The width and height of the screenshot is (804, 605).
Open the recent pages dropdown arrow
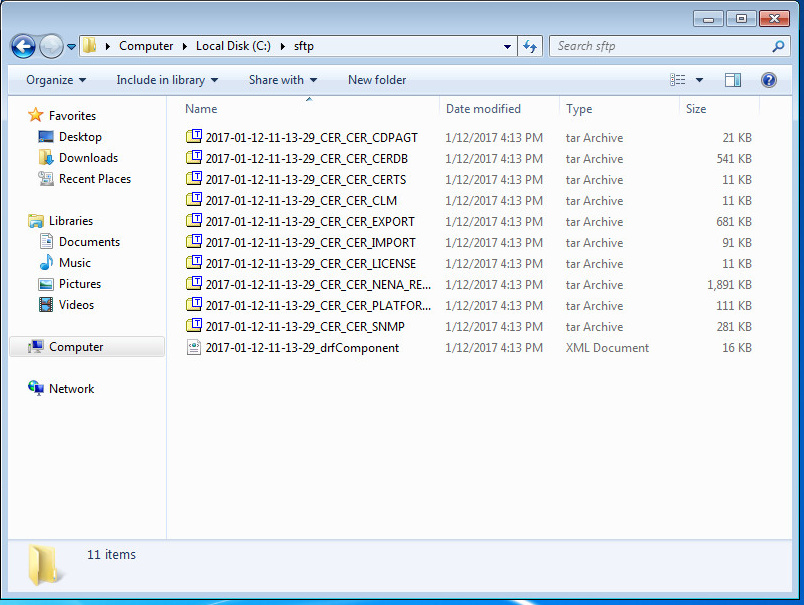coord(71,47)
